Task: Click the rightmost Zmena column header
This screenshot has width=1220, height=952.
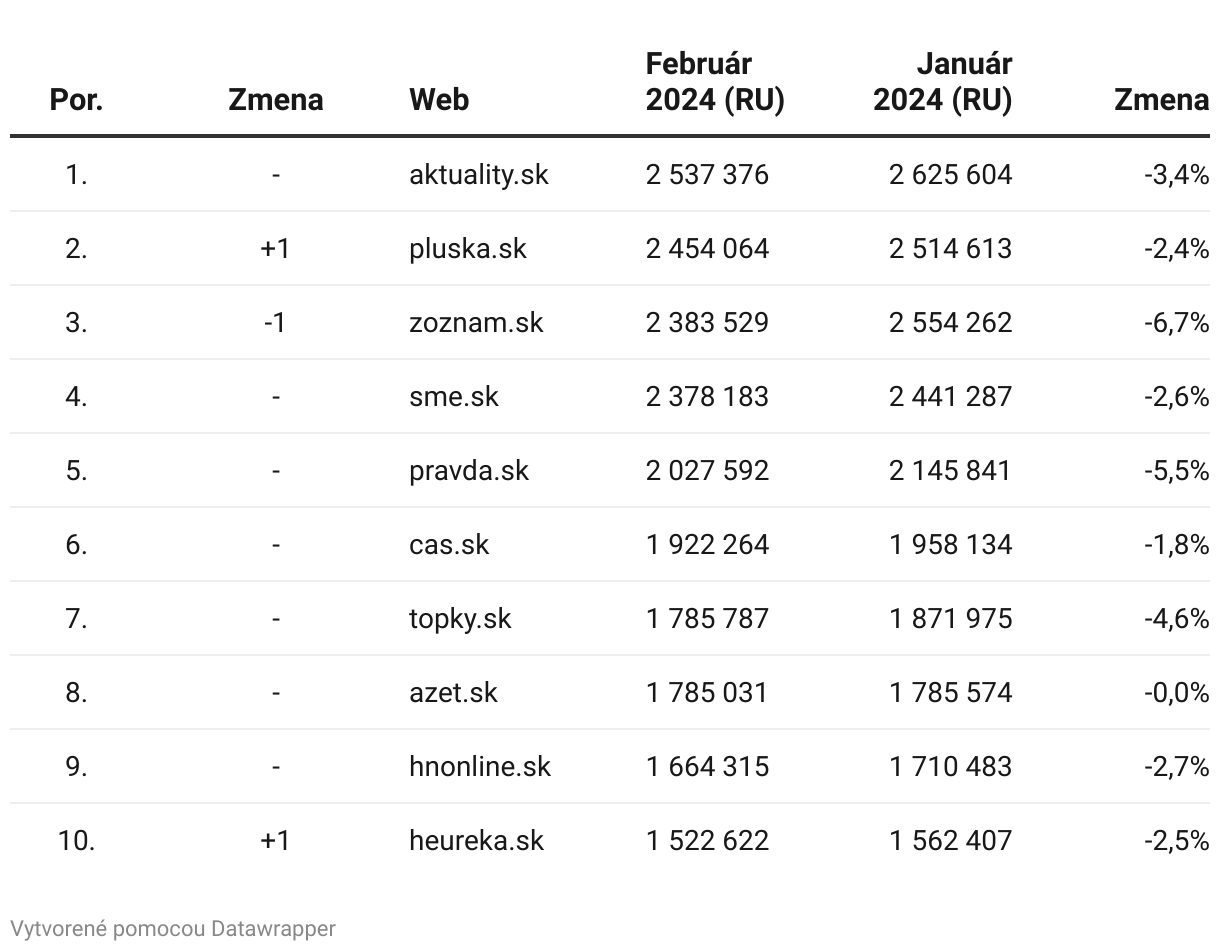Action: tap(1162, 100)
